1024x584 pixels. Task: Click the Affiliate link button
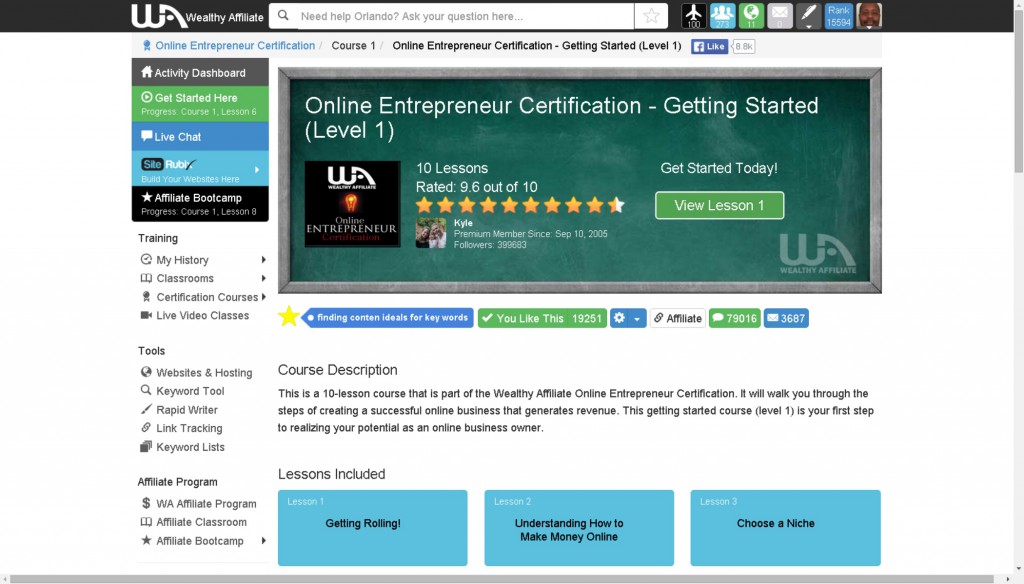[677, 318]
